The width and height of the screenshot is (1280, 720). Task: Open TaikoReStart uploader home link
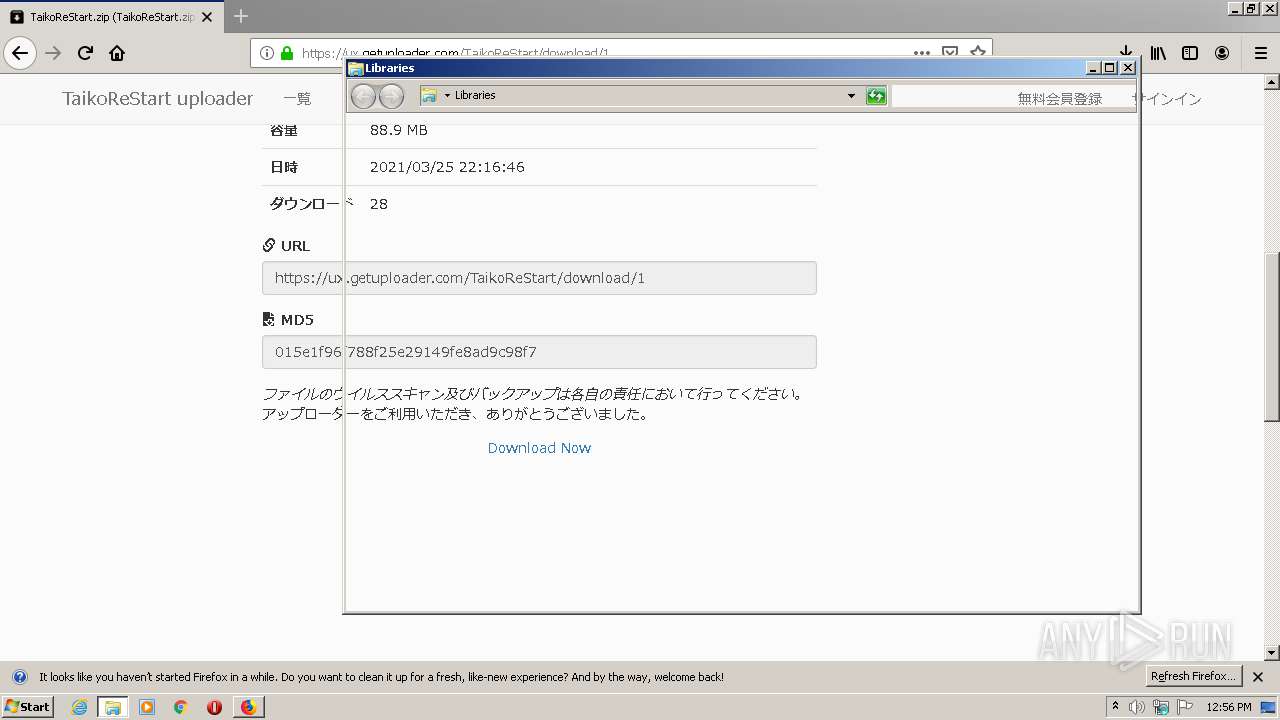coord(158,98)
